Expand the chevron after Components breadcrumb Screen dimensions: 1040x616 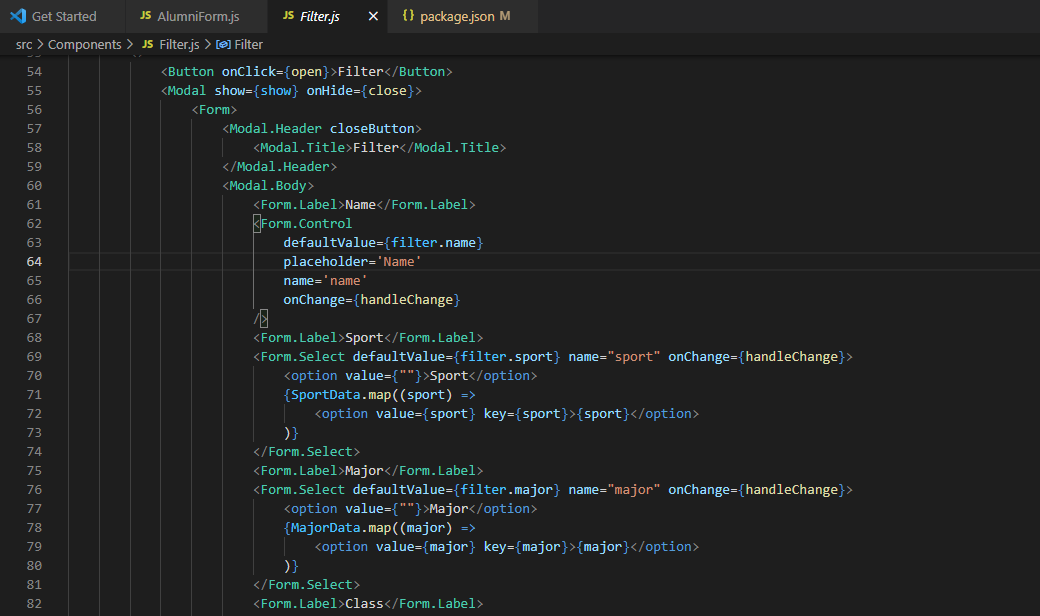129,44
